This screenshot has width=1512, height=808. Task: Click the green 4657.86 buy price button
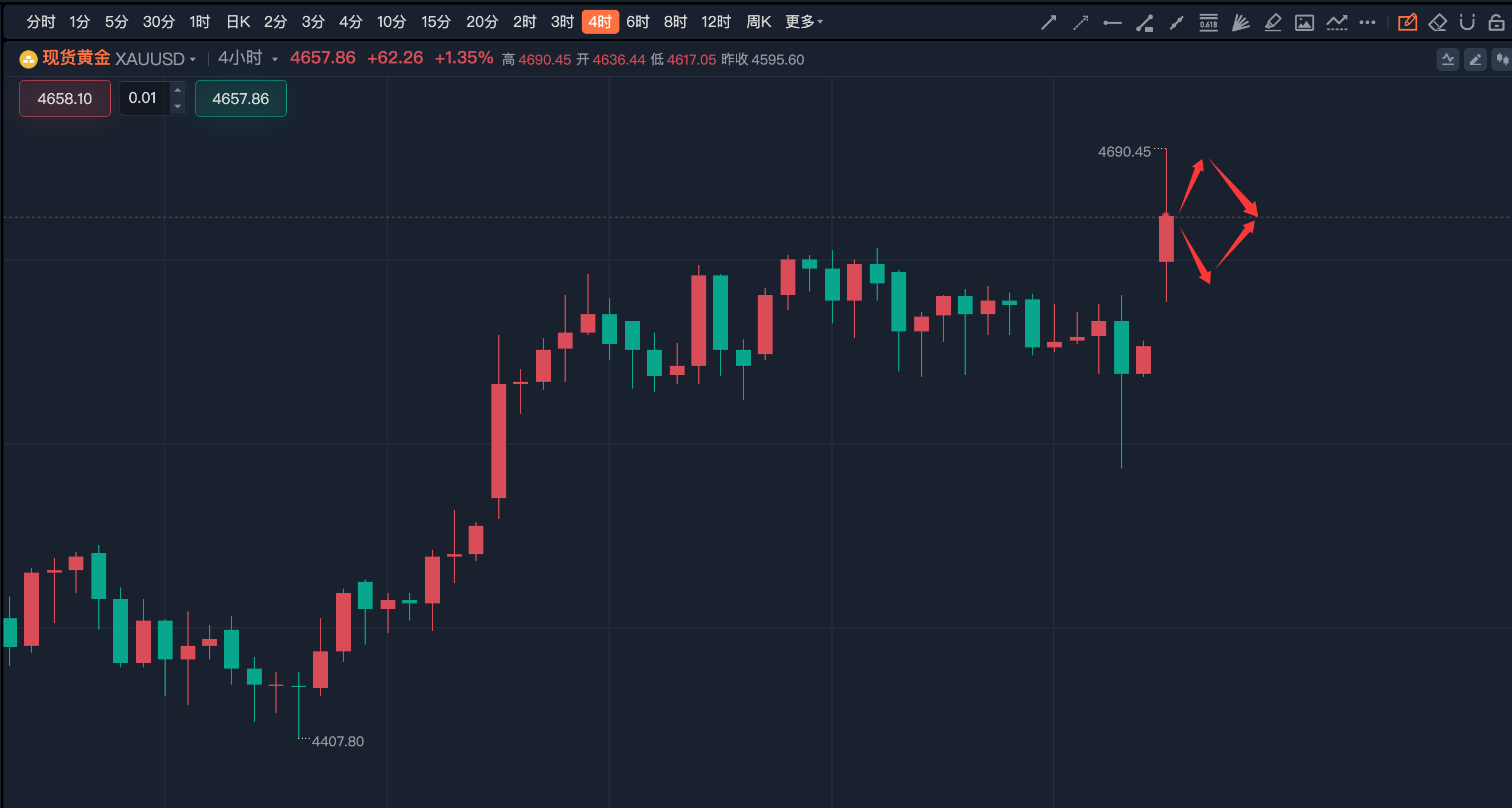click(241, 99)
